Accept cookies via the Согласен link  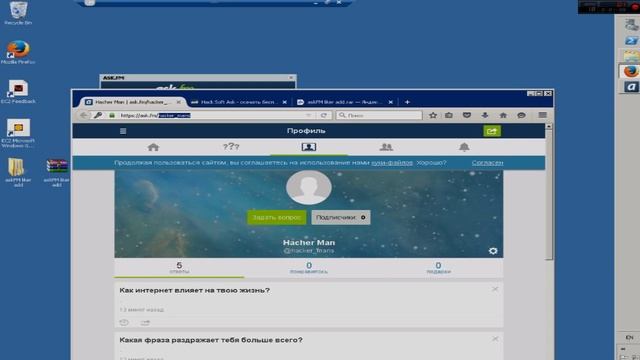tap(487, 162)
